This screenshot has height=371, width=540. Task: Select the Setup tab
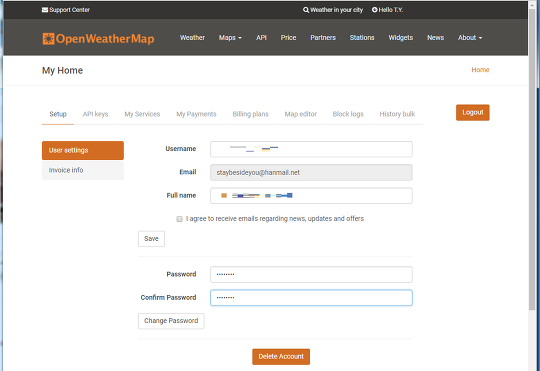coord(58,114)
